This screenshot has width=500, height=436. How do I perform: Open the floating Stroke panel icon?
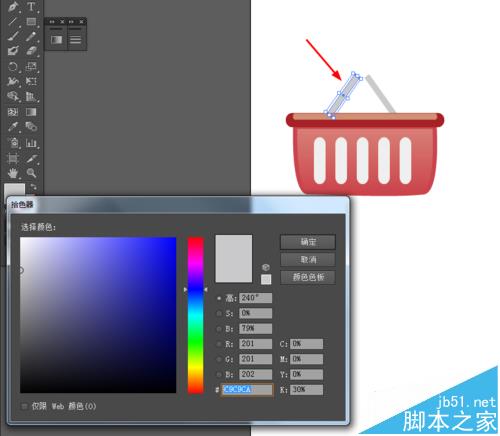pyautogui.click(x=75, y=40)
